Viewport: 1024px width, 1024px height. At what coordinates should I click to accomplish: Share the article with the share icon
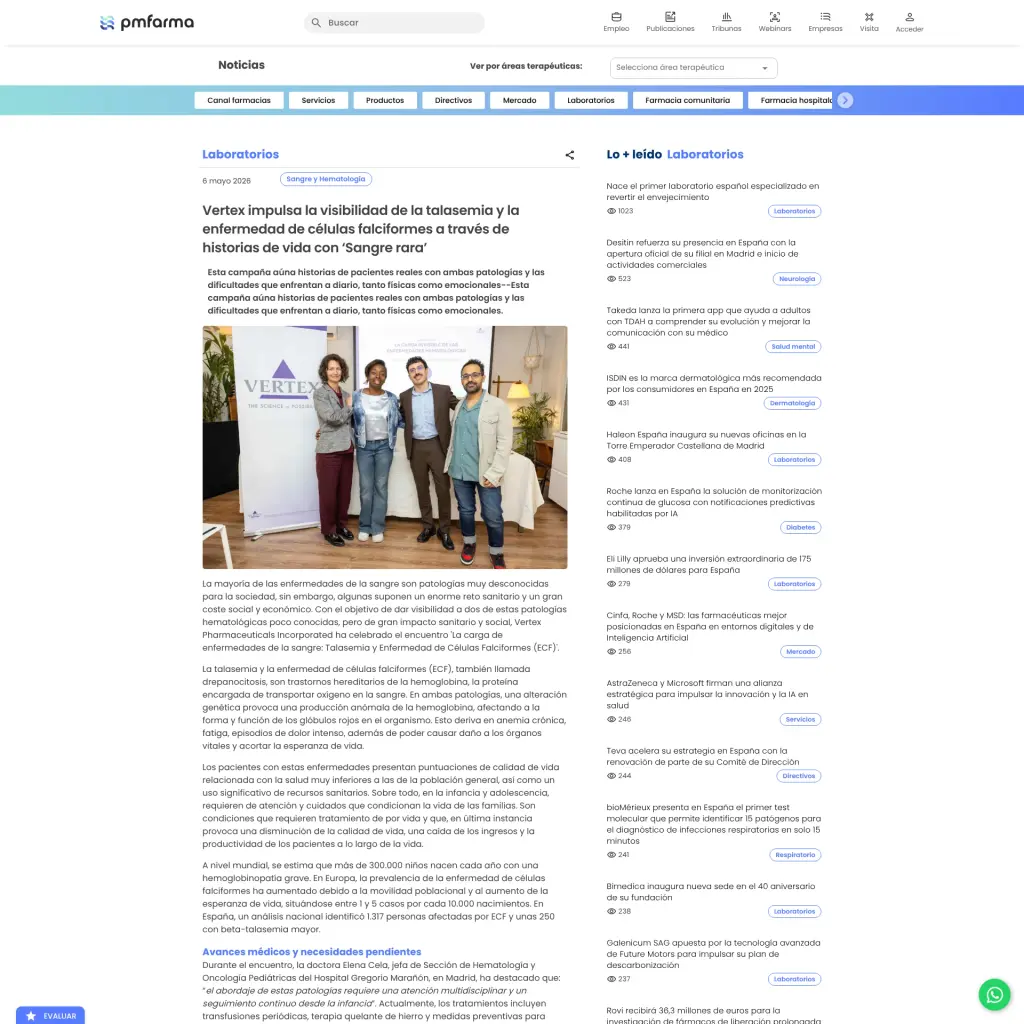click(569, 155)
